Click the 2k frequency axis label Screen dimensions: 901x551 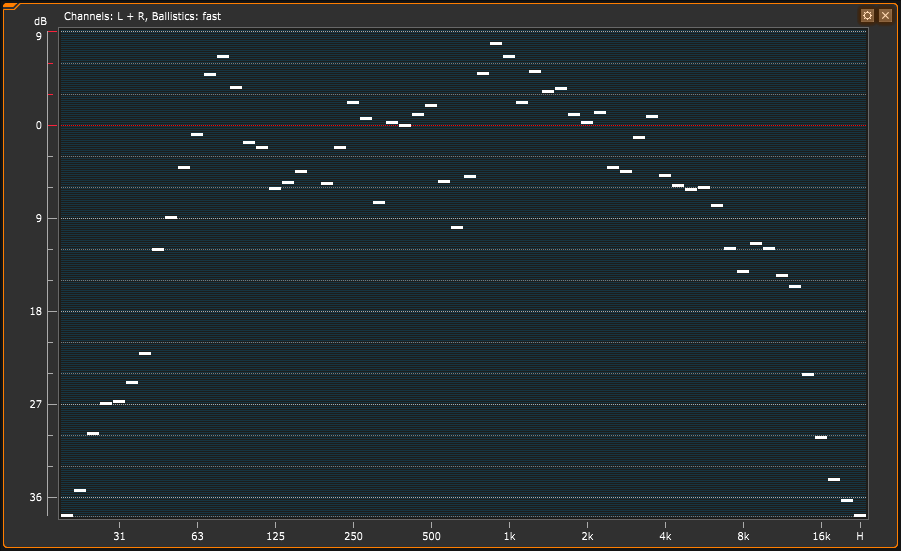click(x=587, y=537)
